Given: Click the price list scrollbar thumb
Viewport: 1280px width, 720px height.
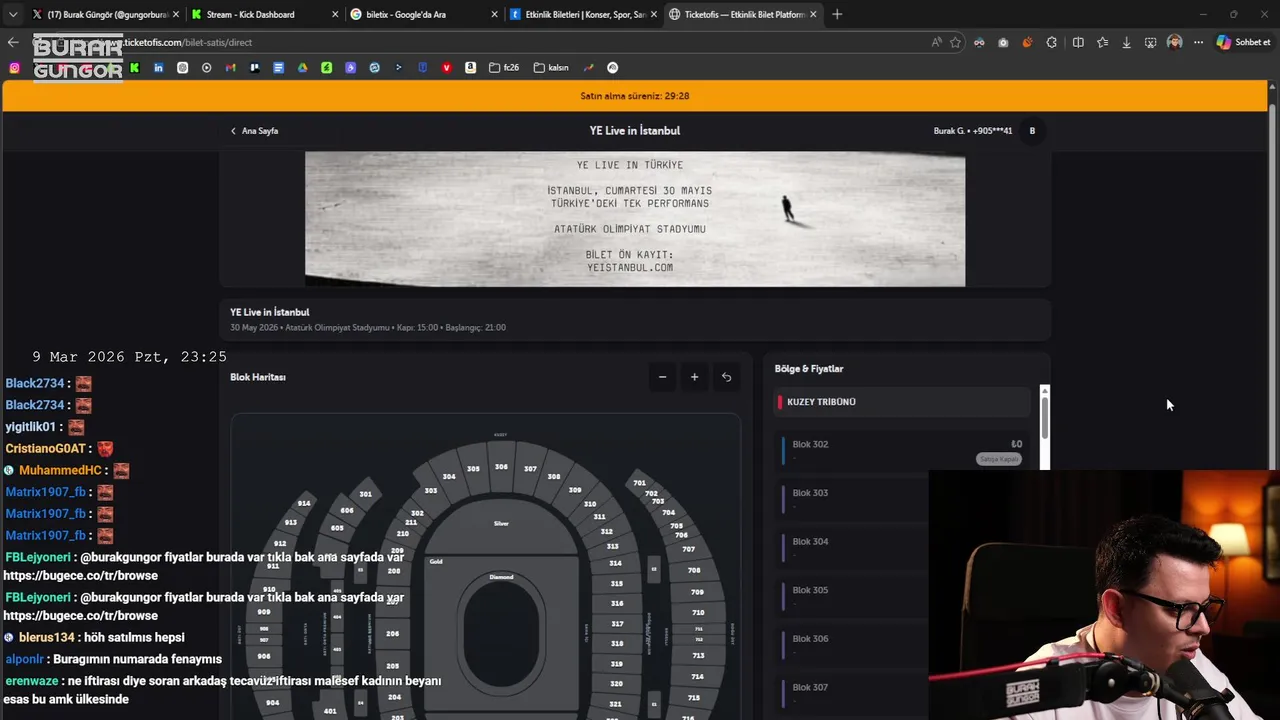Looking at the screenshot, I should (1045, 416).
